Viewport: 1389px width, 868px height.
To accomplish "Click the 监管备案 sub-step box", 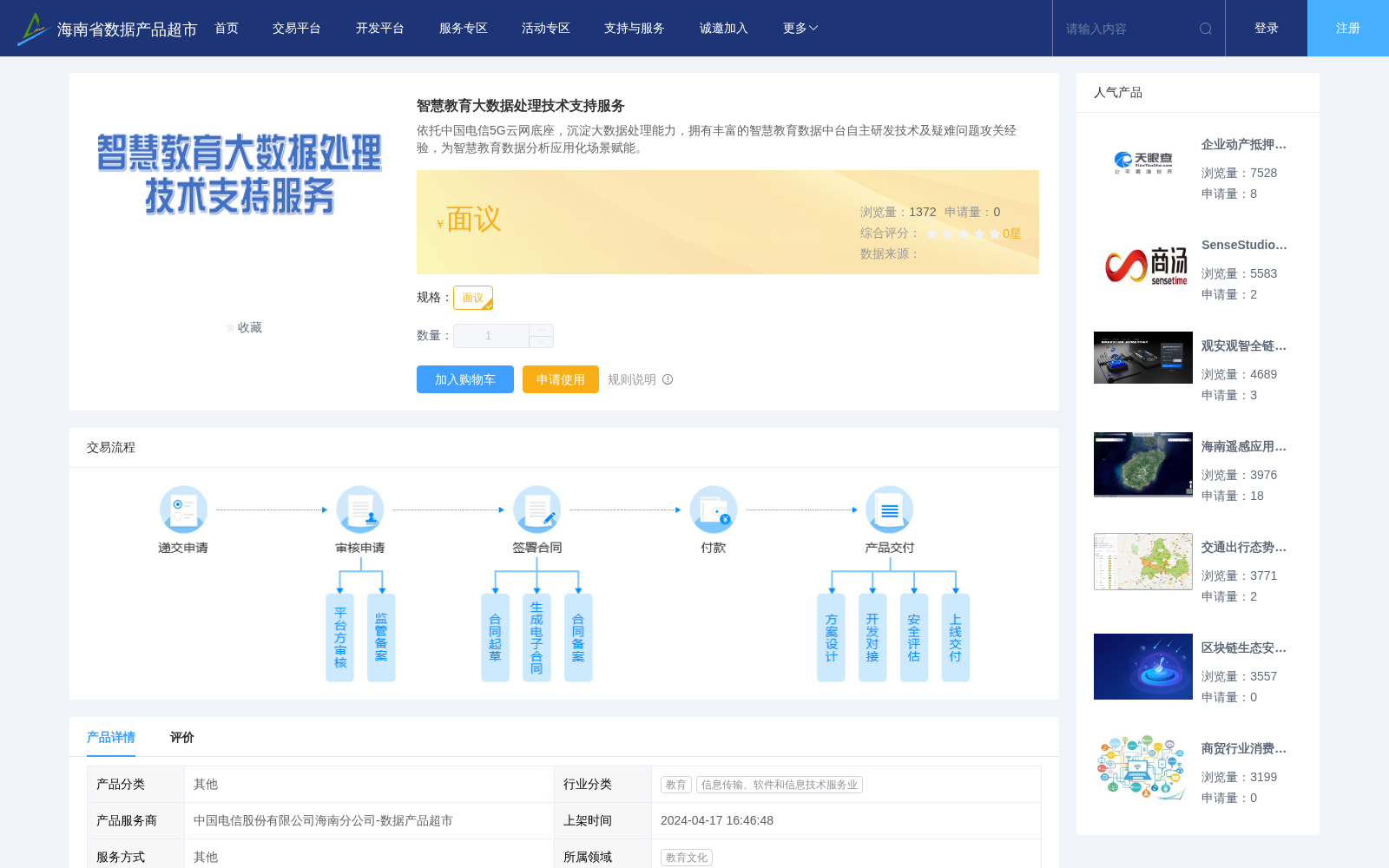I will pyautogui.click(x=381, y=638).
